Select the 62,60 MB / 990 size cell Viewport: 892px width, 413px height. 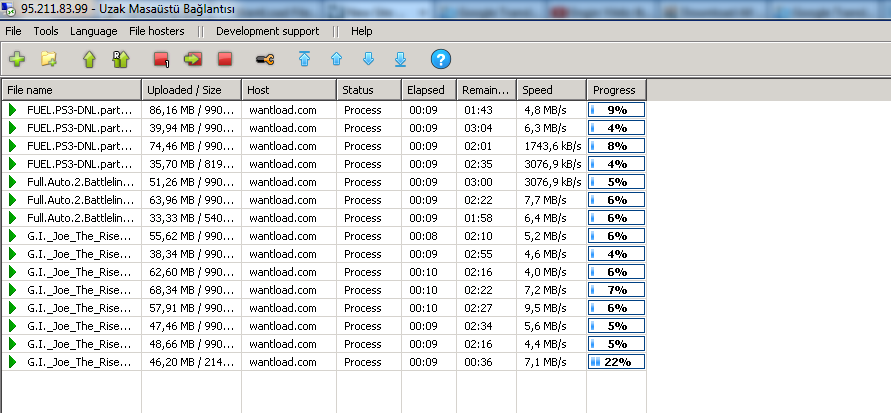click(x=192, y=272)
